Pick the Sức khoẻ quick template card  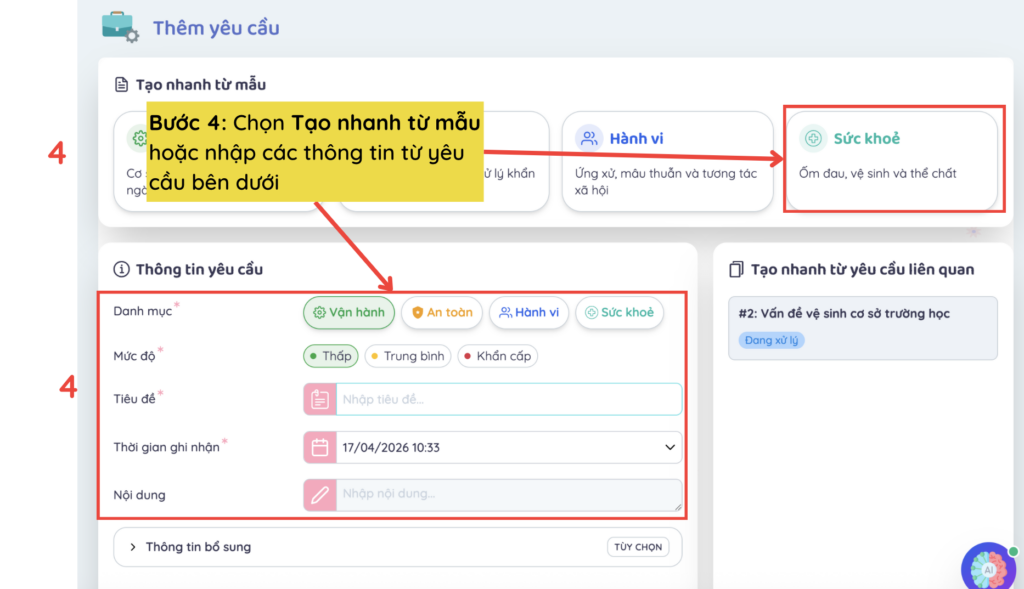892,160
